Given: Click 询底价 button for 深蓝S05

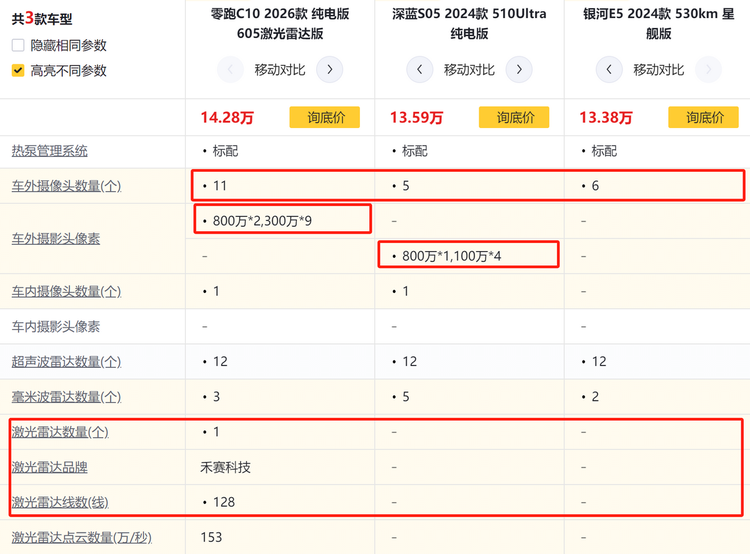Looking at the screenshot, I should [515, 117].
